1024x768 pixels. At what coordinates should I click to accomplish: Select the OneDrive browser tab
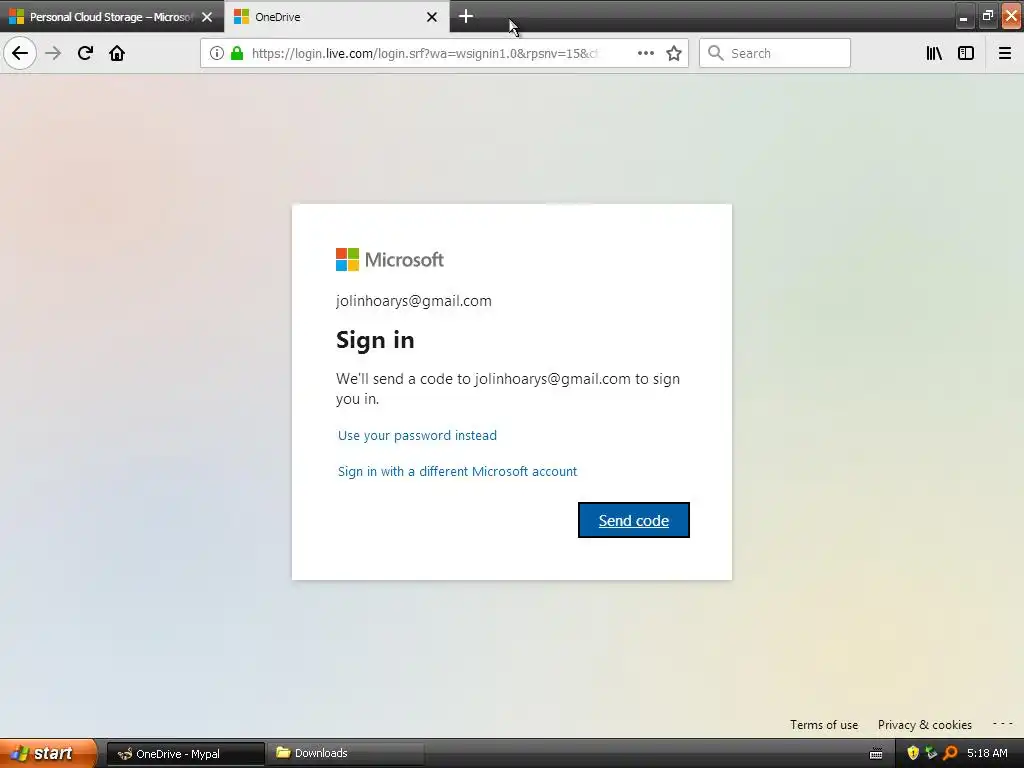pyautogui.click(x=337, y=16)
